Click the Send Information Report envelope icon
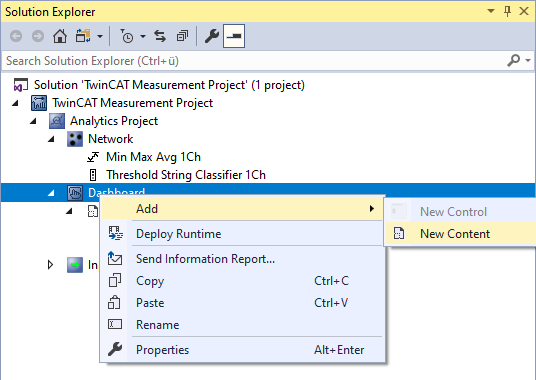This screenshot has width=536, height=380. [x=115, y=258]
